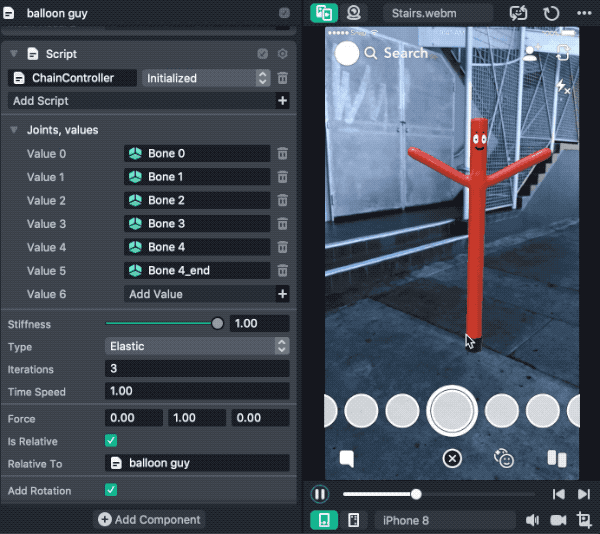Open the Initialized event dropdown
The width and height of the screenshot is (600, 534).
pos(206,78)
